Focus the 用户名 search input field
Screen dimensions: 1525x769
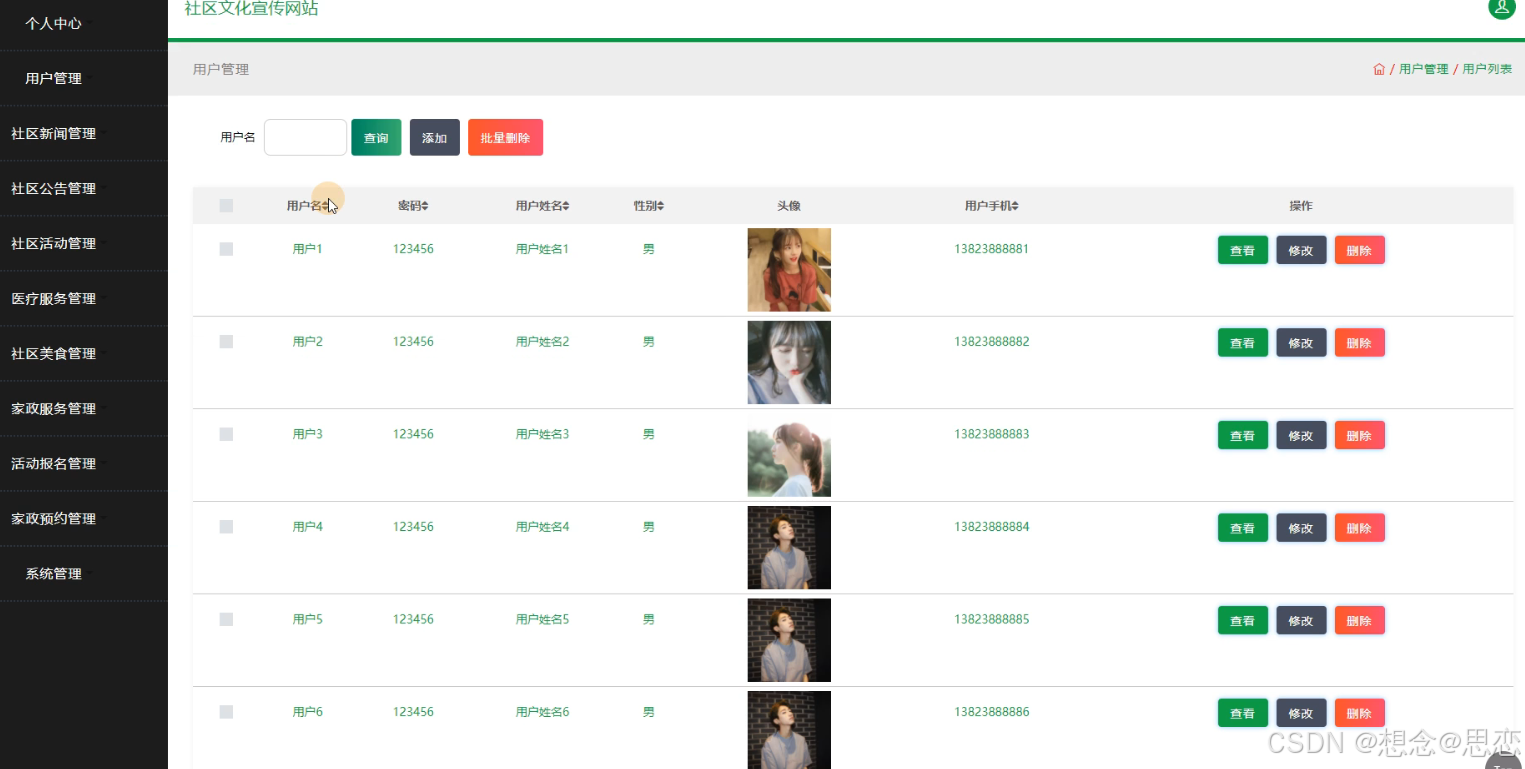[x=305, y=138]
